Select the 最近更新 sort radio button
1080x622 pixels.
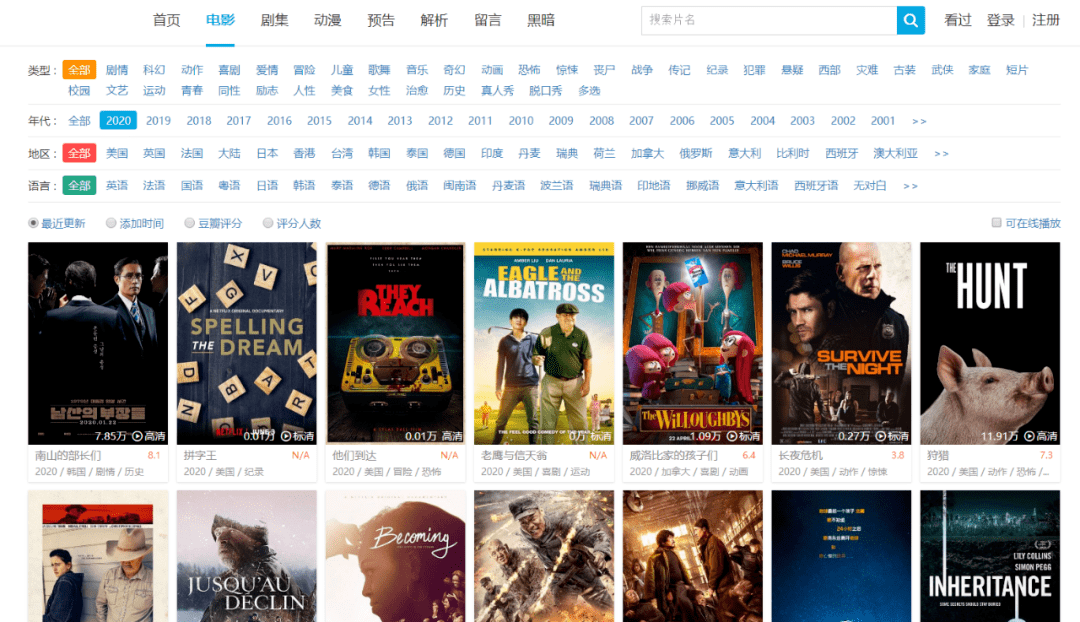(x=33, y=223)
